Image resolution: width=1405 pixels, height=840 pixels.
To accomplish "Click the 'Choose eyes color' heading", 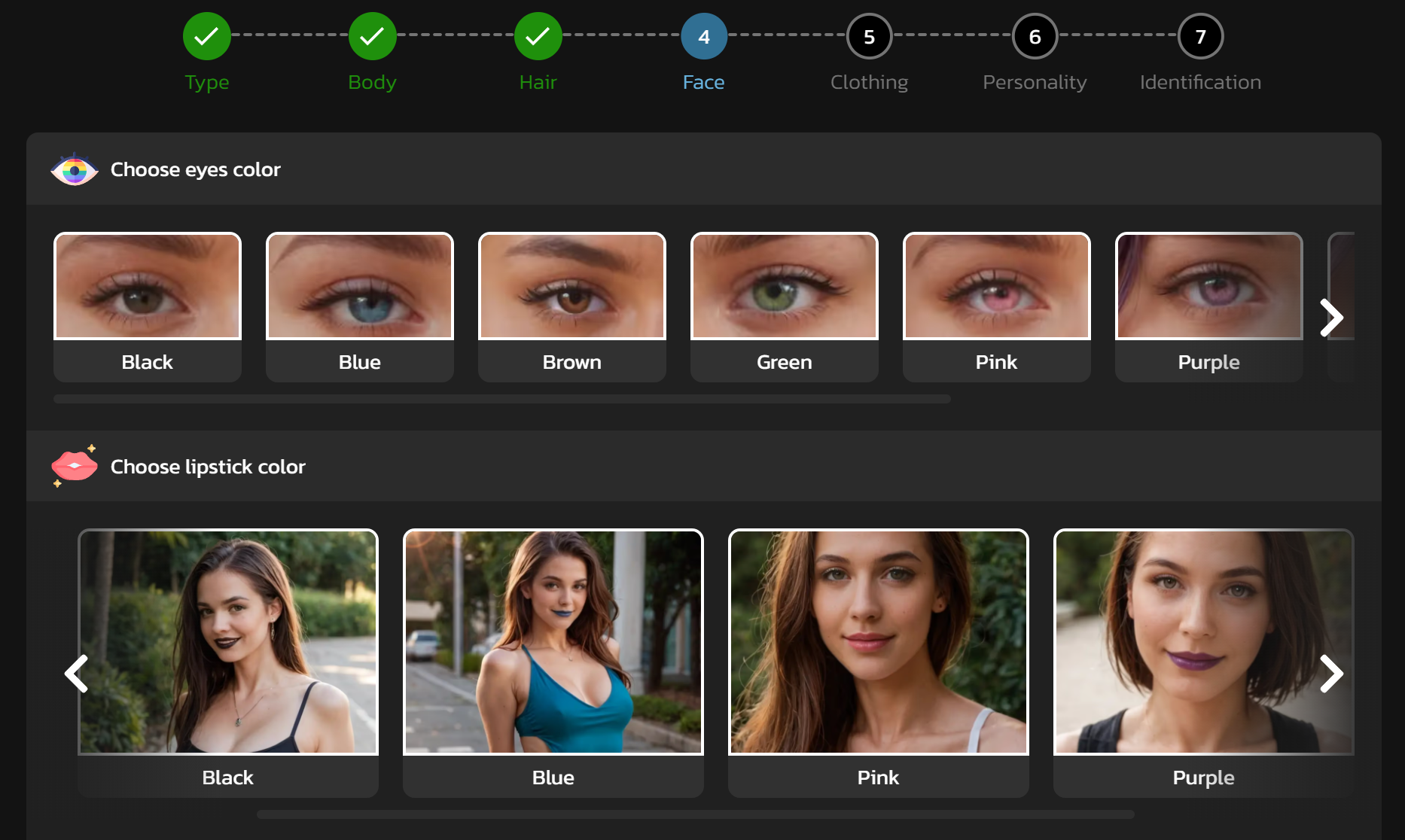I will pyautogui.click(x=196, y=169).
